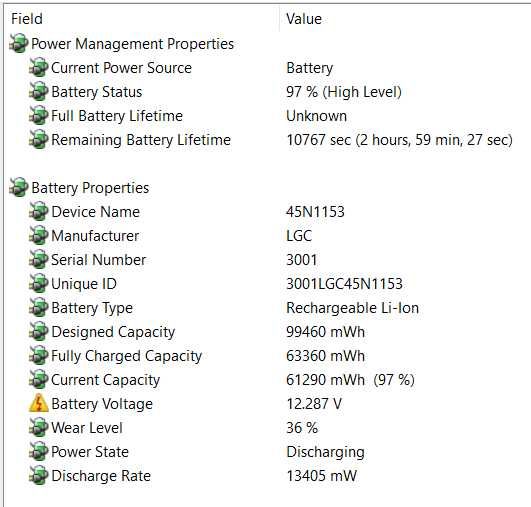Click the Unique ID row icon
The width and height of the screenshot is (531, 507).
click(38, 283)
